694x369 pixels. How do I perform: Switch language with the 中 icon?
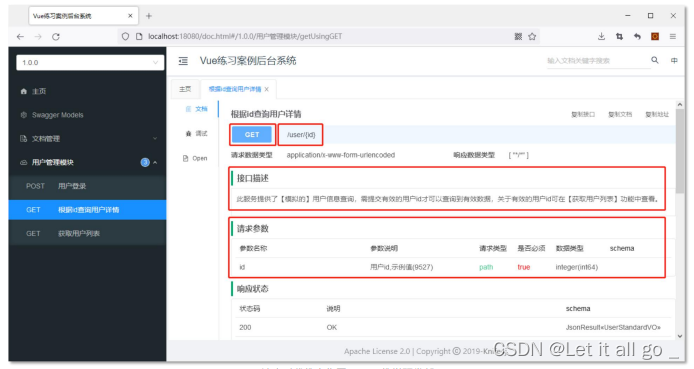point(674,61)
